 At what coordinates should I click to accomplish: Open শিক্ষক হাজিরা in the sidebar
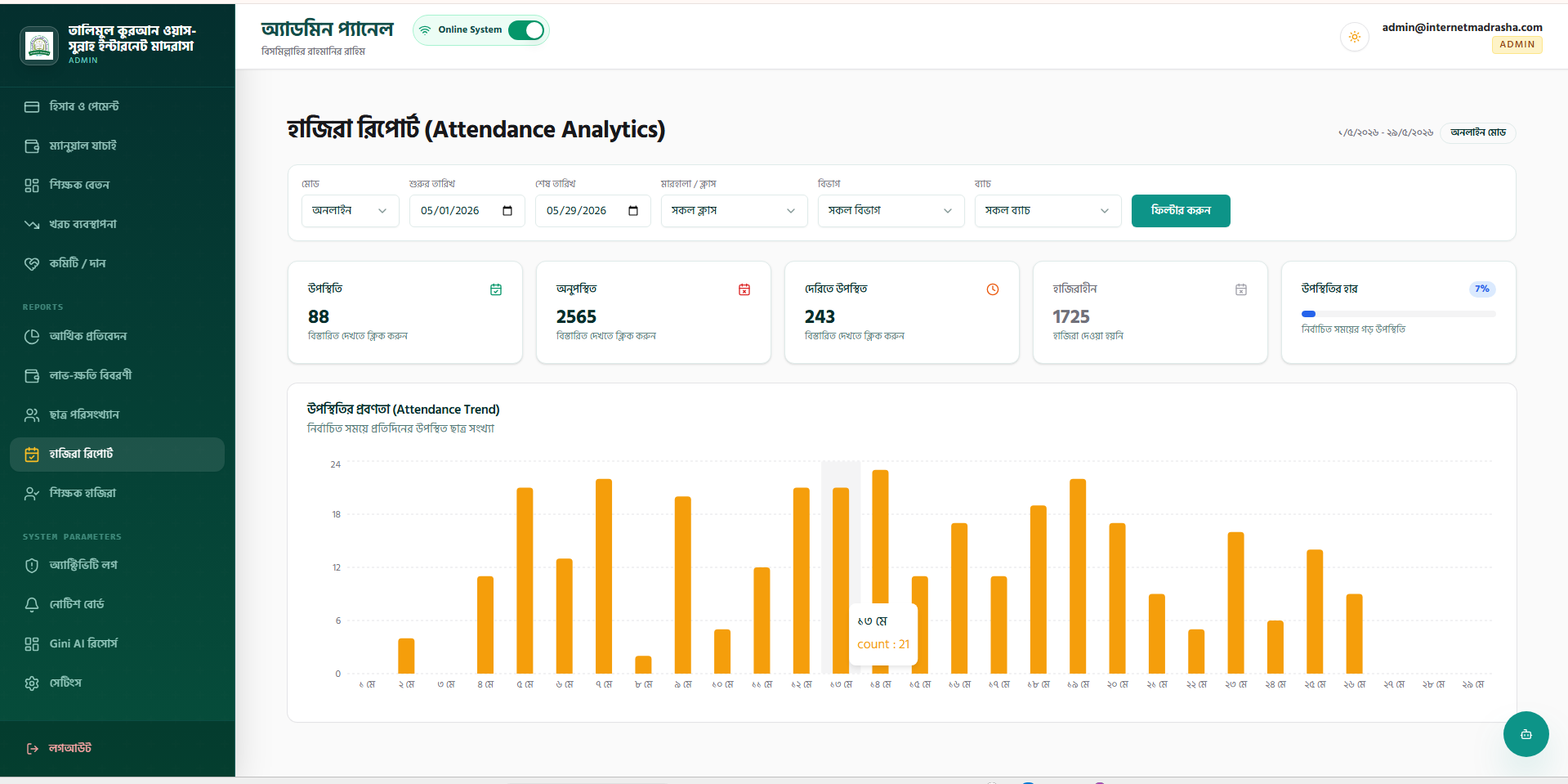[x=117, y=494]
